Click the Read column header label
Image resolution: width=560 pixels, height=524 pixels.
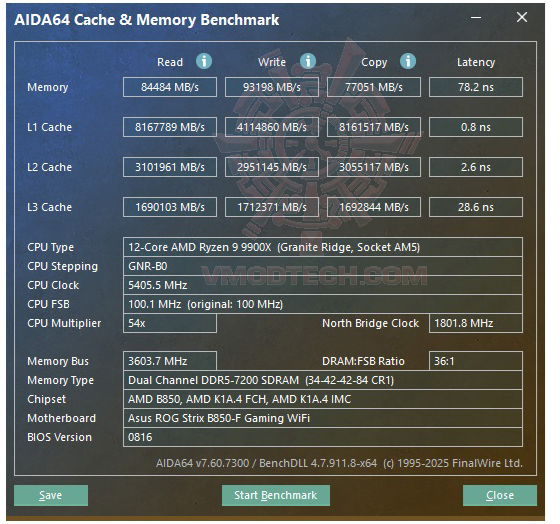point(170,62)
